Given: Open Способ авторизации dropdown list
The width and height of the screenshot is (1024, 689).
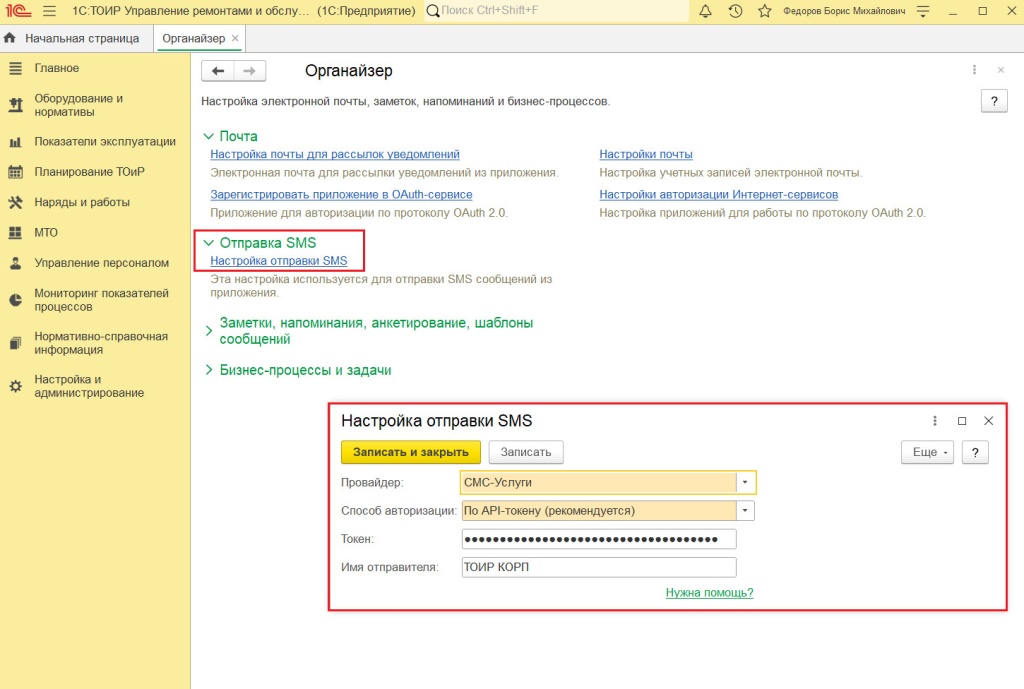Looking at the screenshot, I should click(745, 511).
